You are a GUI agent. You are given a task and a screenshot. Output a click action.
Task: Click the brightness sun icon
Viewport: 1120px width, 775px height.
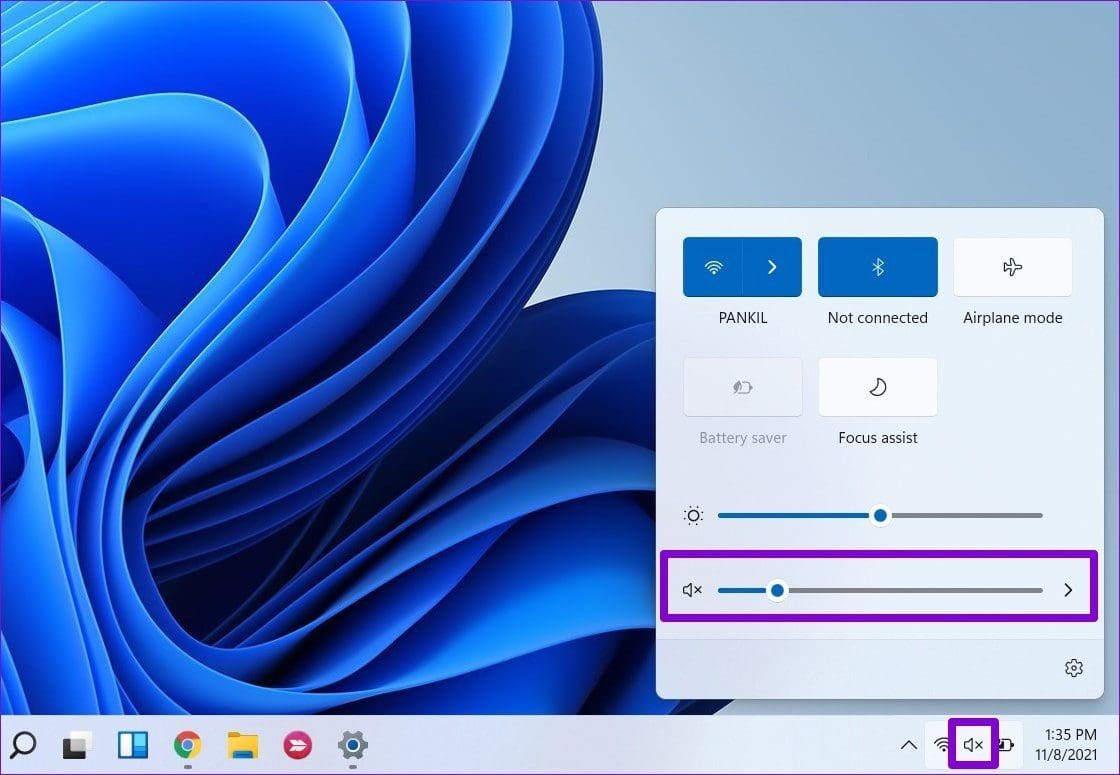click(693, 515)
